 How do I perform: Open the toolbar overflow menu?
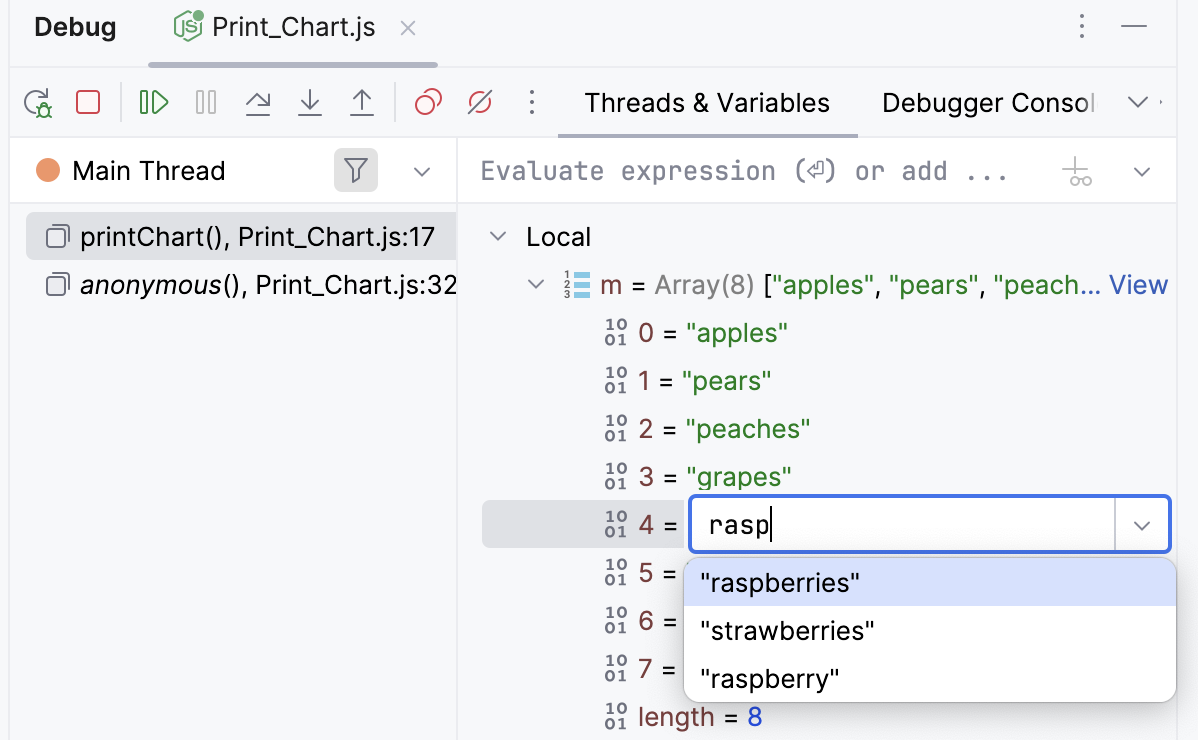click(x=532, y=102)
